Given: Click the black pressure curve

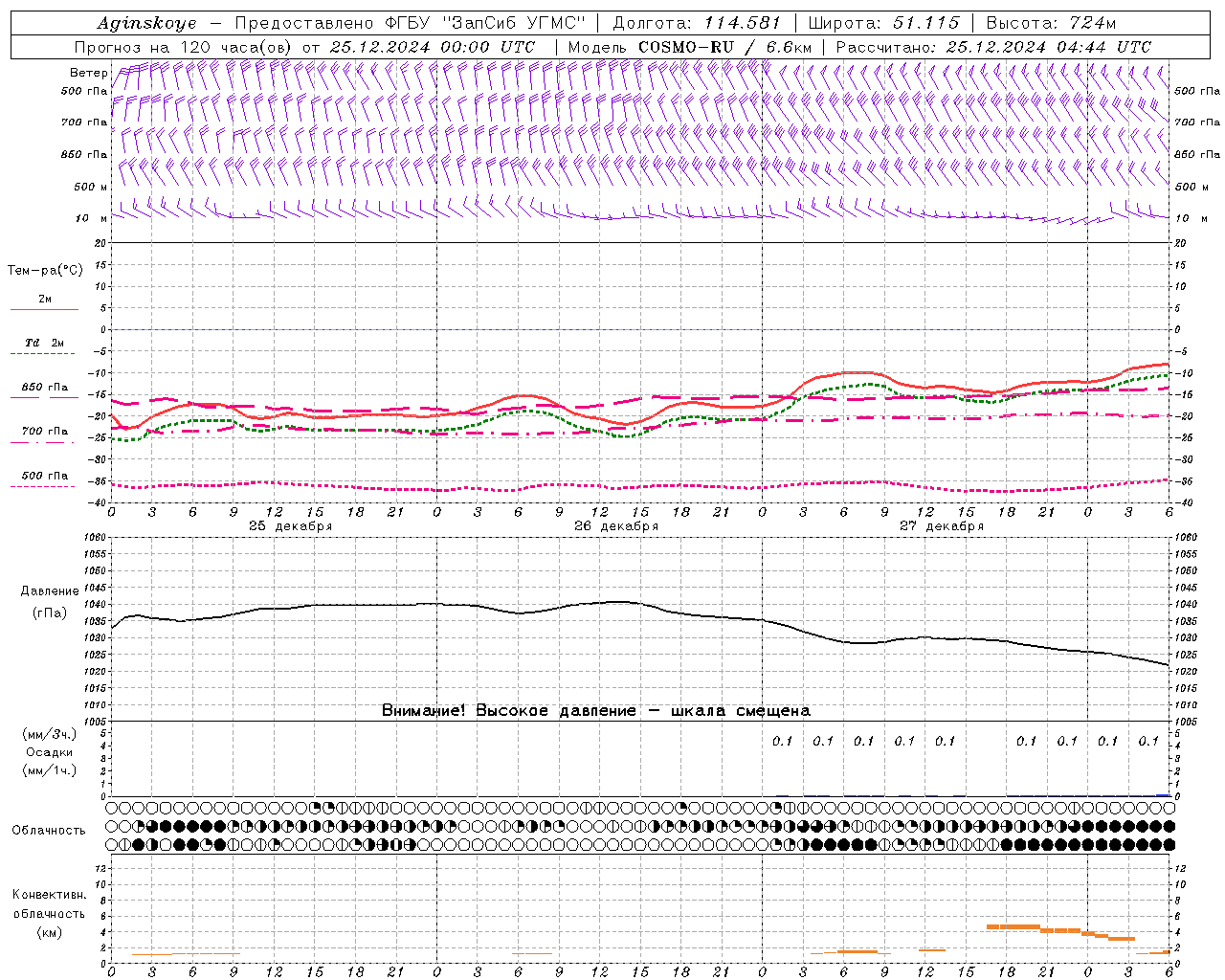Looking at the screenshot, I should [639, 603].
